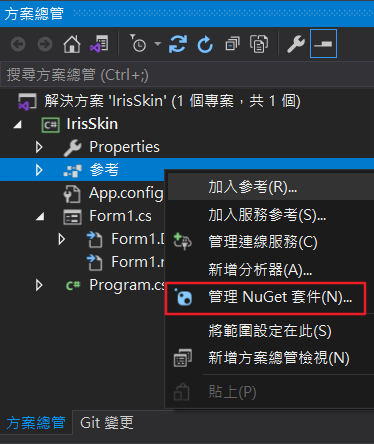
Task: Expand the Program.cs node
Action: (x=39, y=285)
